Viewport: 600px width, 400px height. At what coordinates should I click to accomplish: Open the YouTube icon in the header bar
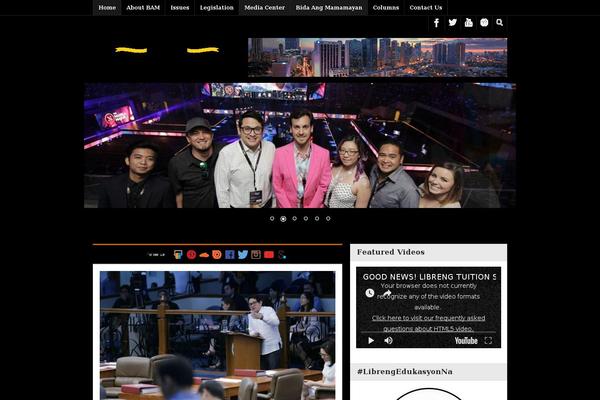coord(468,23)
